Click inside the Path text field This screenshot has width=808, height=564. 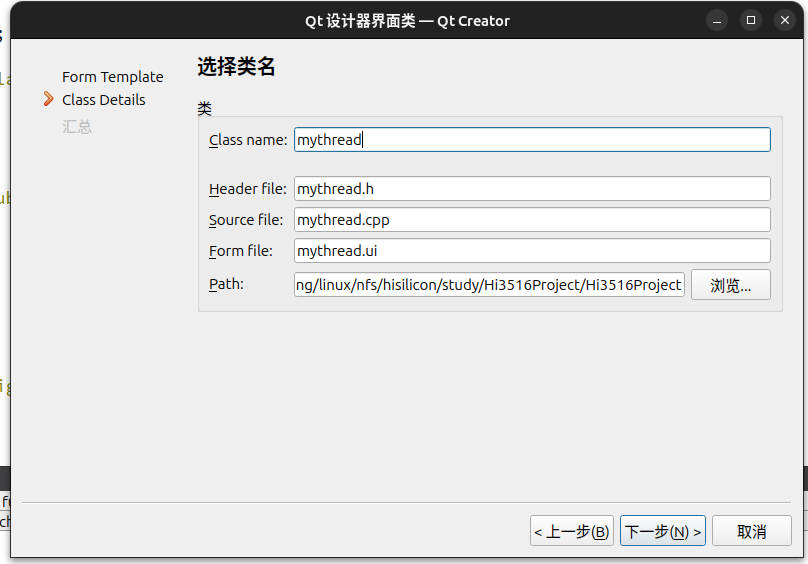click(489, 285)
